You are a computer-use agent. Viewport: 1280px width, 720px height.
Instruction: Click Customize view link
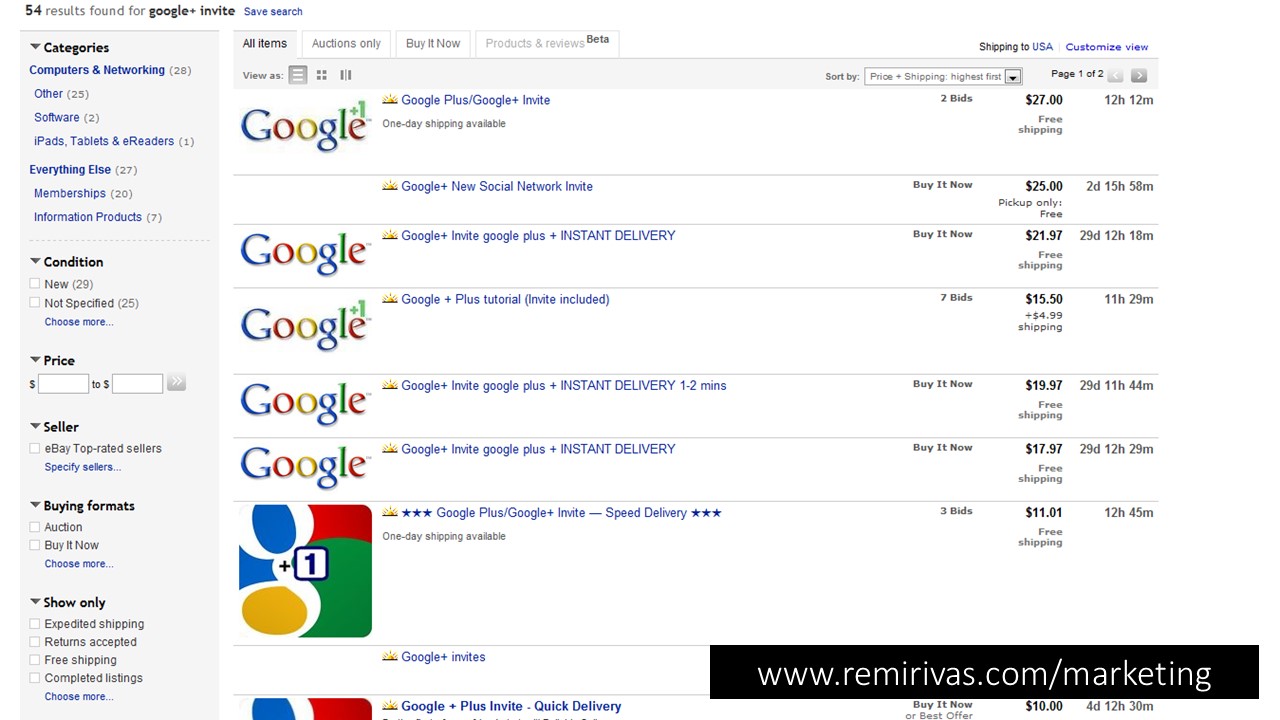[x=1107, y=47]
